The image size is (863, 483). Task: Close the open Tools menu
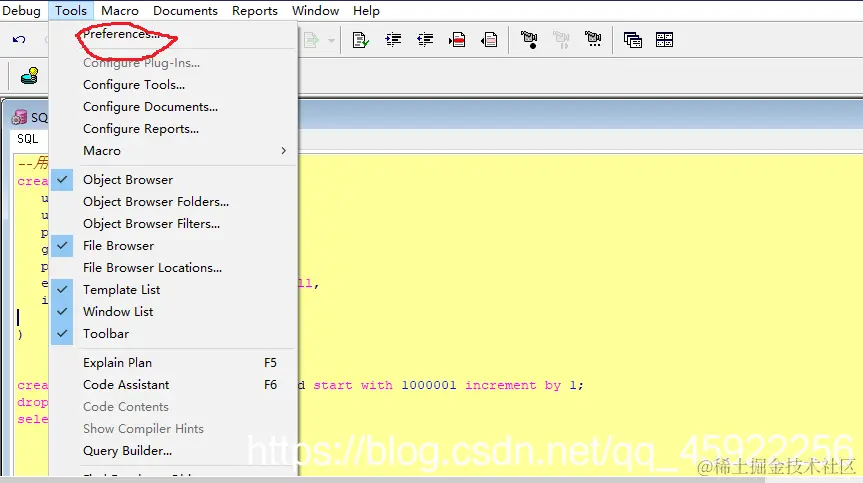71,11
